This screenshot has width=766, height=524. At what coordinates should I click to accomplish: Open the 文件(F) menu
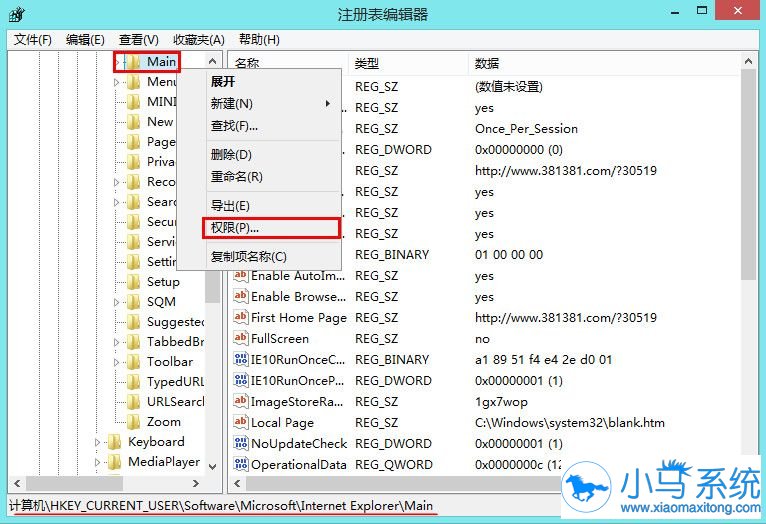coord(33,40)
